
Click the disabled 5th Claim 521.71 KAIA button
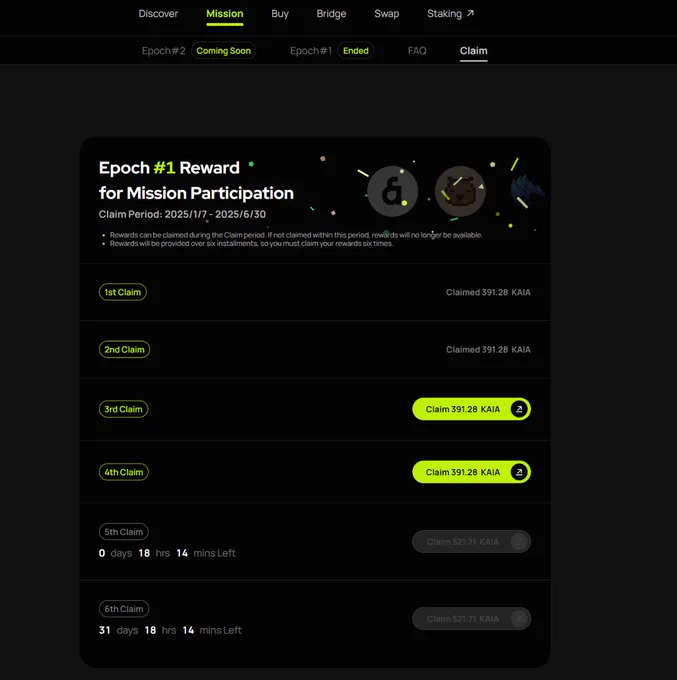[471, 542]
